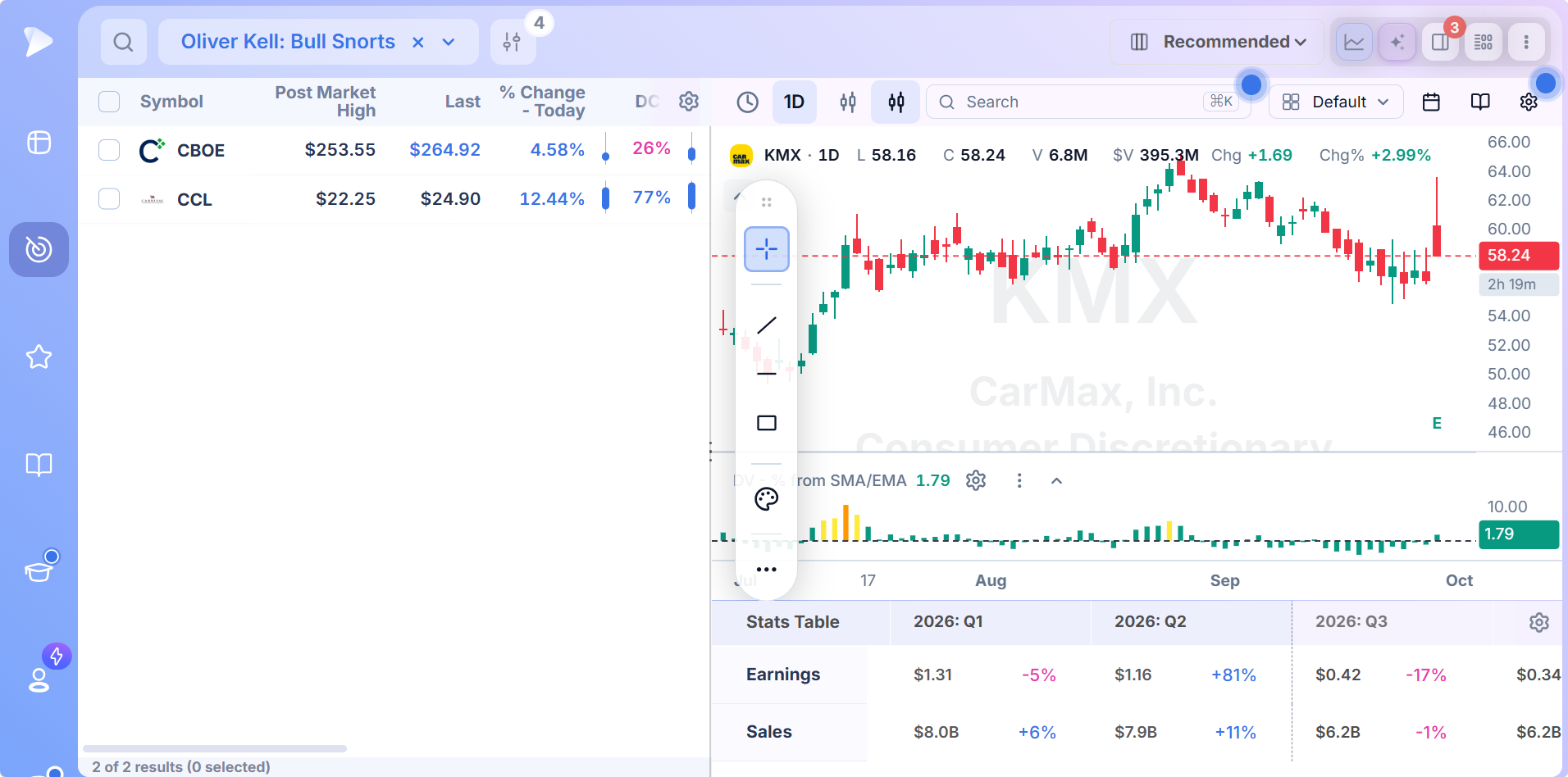The height and width of the screenshot is (777, 1568).
Task: Open the AI sparkle assistant icon
Action: tap(1397, 42)
